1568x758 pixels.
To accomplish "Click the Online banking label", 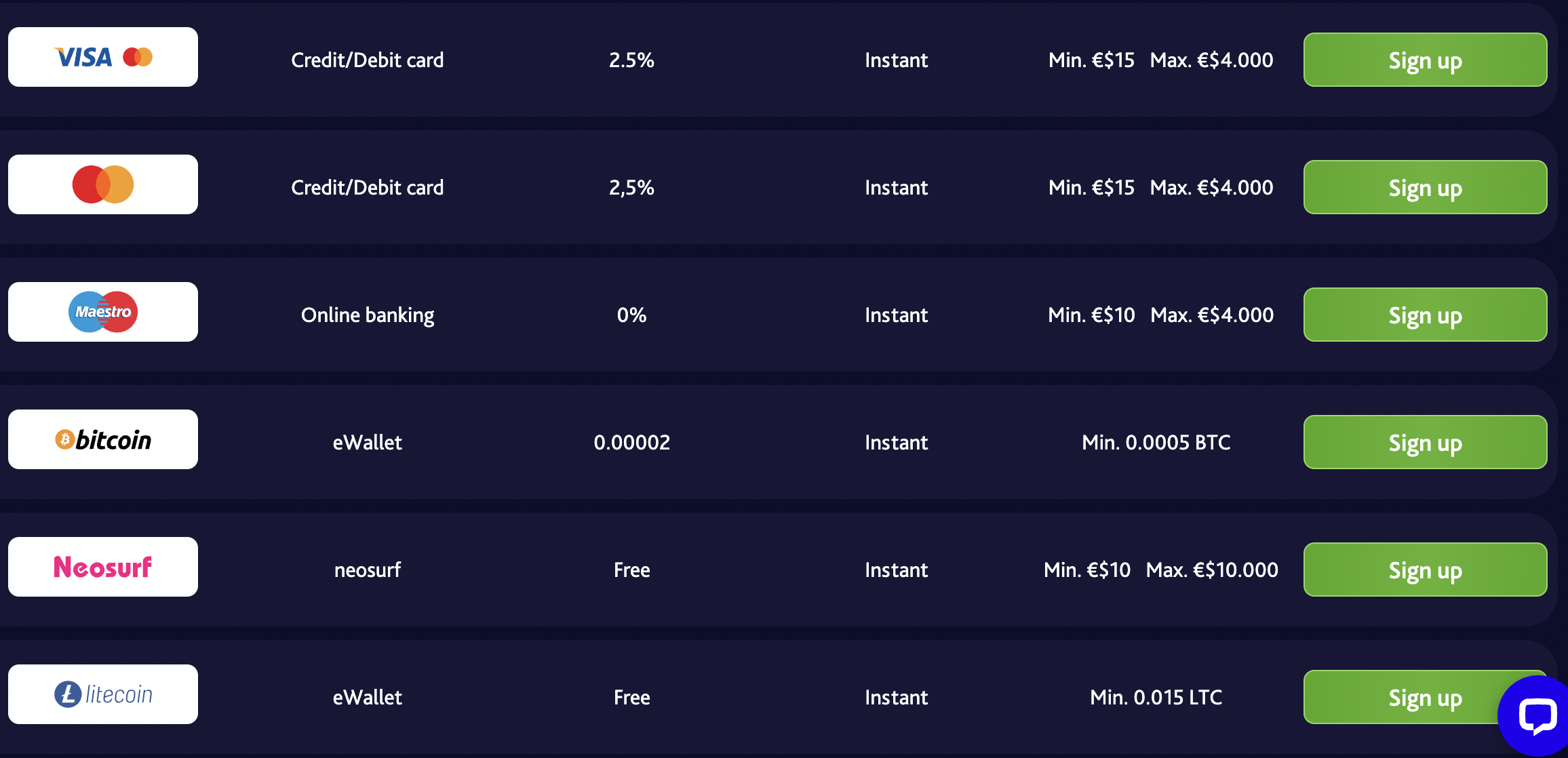I will click(368, 315).
